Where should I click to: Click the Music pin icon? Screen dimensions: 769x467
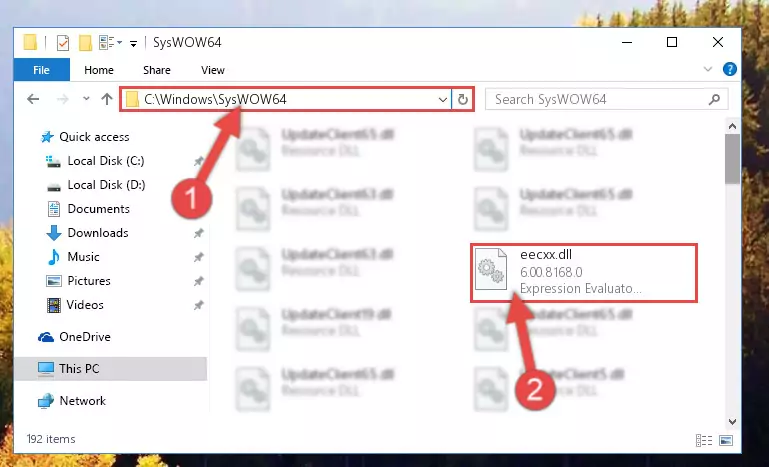coord(199,257)
